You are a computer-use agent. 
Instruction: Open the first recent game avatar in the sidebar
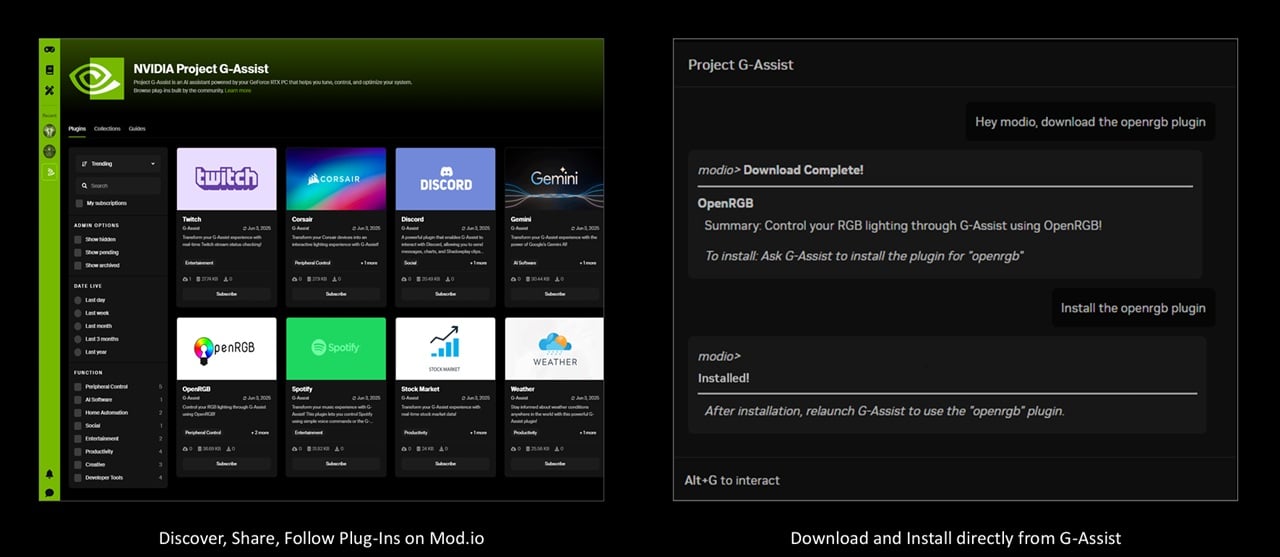(x=49, y=131)
